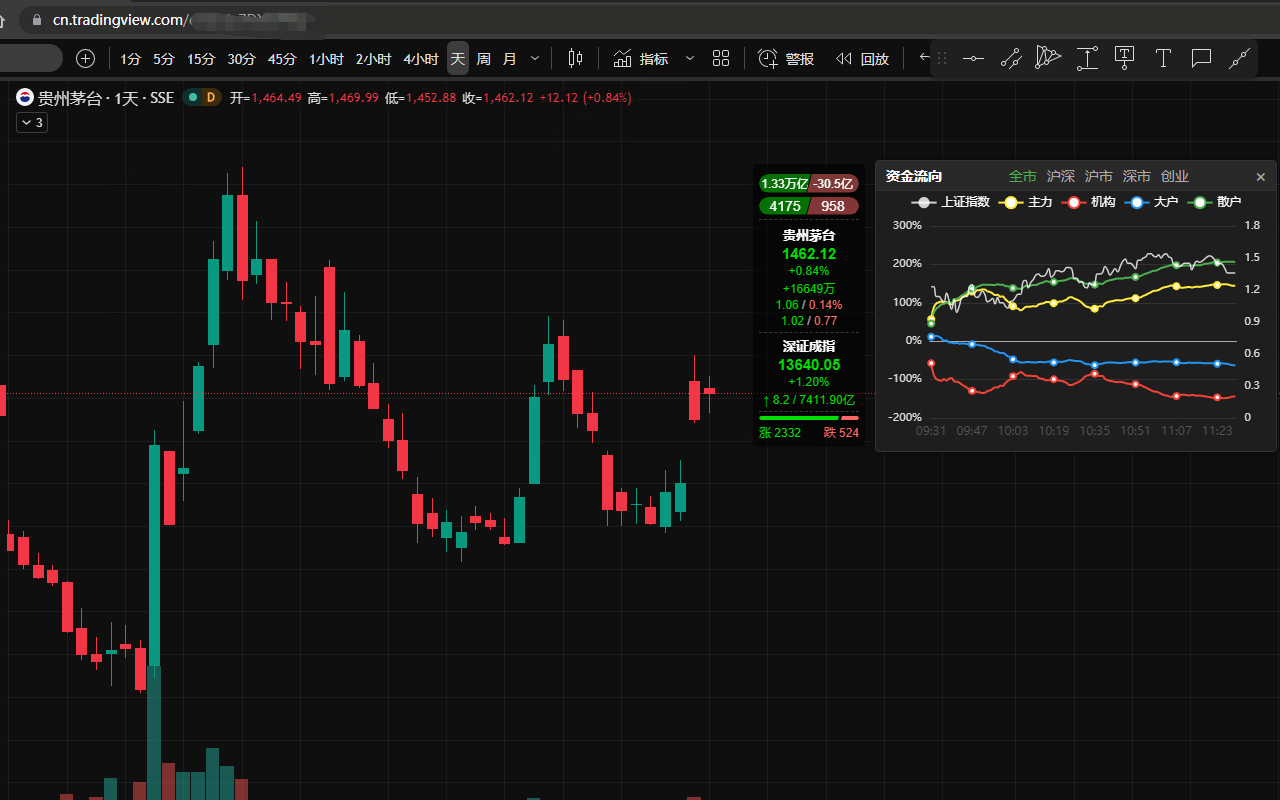This screenshot has width=1280, height=800.
Task: Select the comment callout tool
Action: click(1201, 59)
